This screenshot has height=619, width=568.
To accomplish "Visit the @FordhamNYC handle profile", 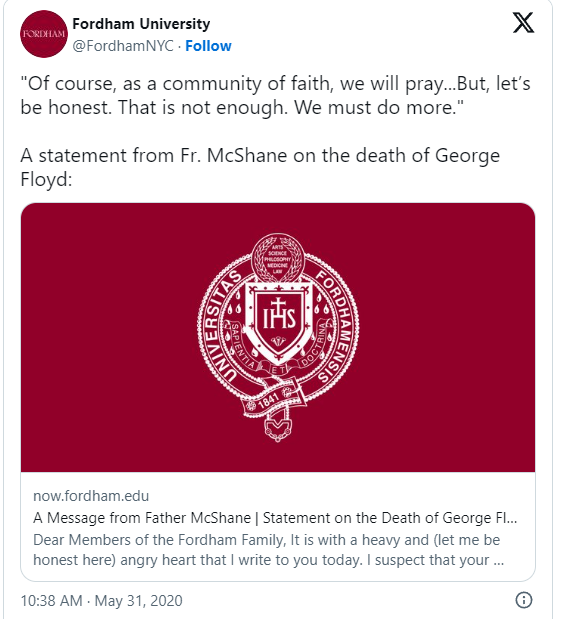I will click(x=123, y=46).
